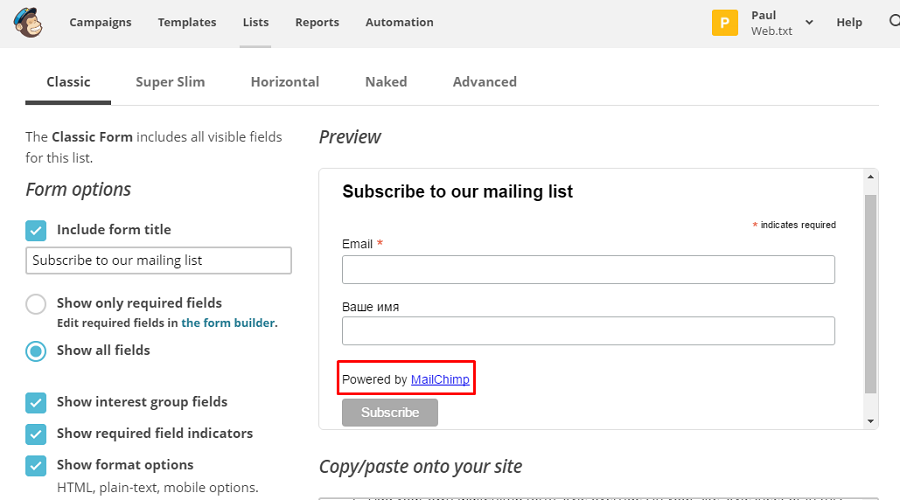Viewport: 900px width, 500px height.
Task: Click the search magnifier icon
Action: [894, 21]
